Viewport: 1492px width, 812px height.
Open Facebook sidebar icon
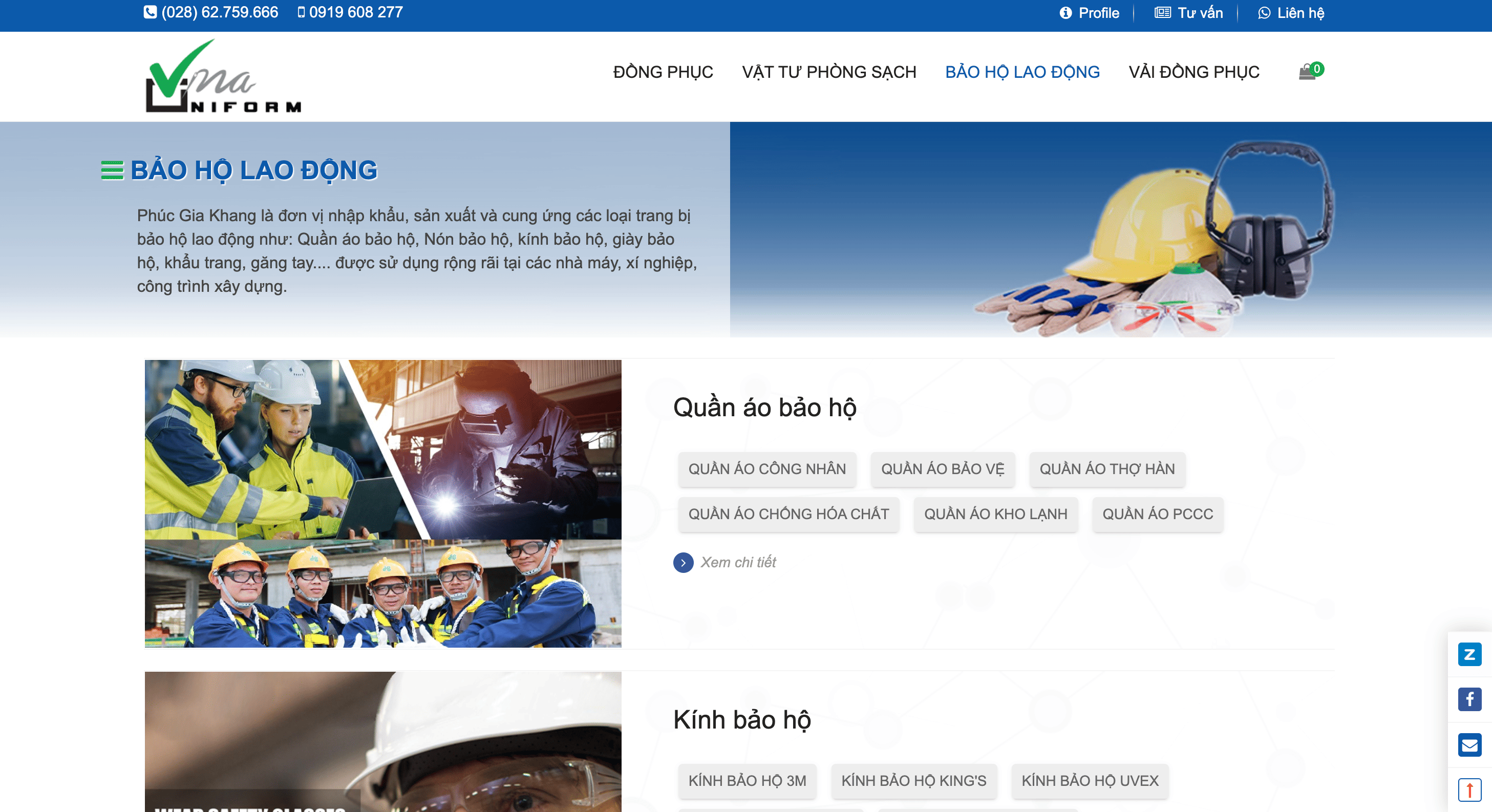coord(1469,699)
